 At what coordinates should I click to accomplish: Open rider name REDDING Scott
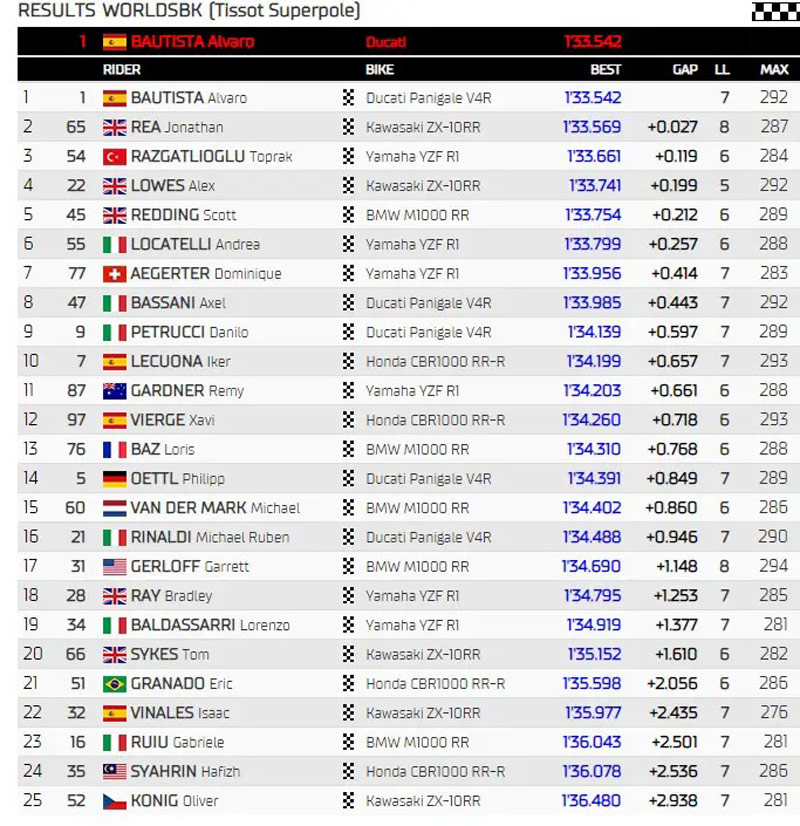coord(184,216)
